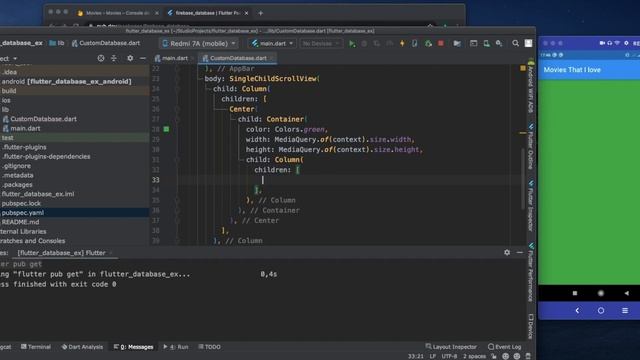
Task: Select README.md in project tree
Action: (20, 222)
